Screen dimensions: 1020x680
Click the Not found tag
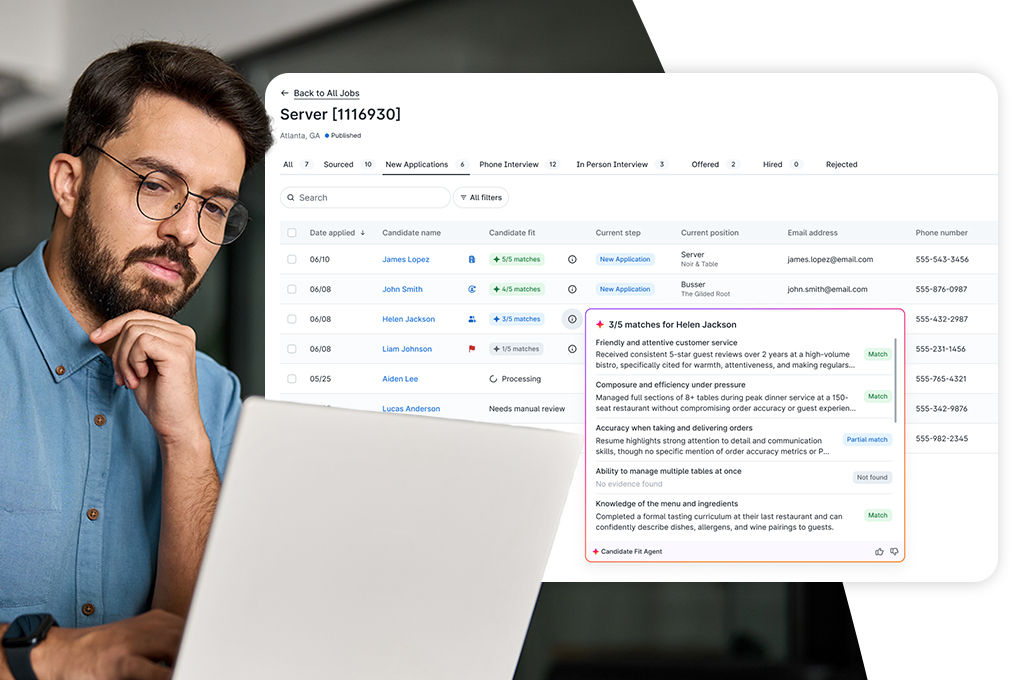[872, 478]
